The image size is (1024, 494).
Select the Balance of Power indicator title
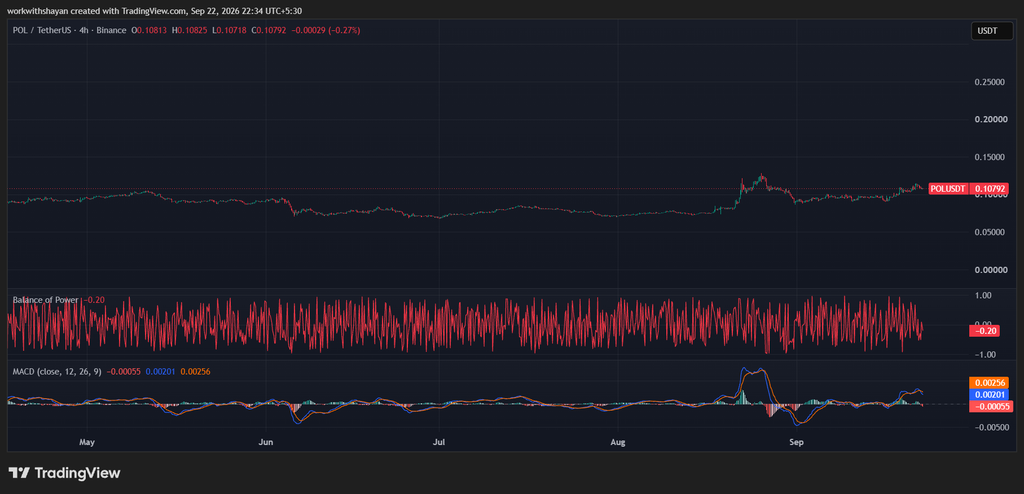(x=45, y=300)
